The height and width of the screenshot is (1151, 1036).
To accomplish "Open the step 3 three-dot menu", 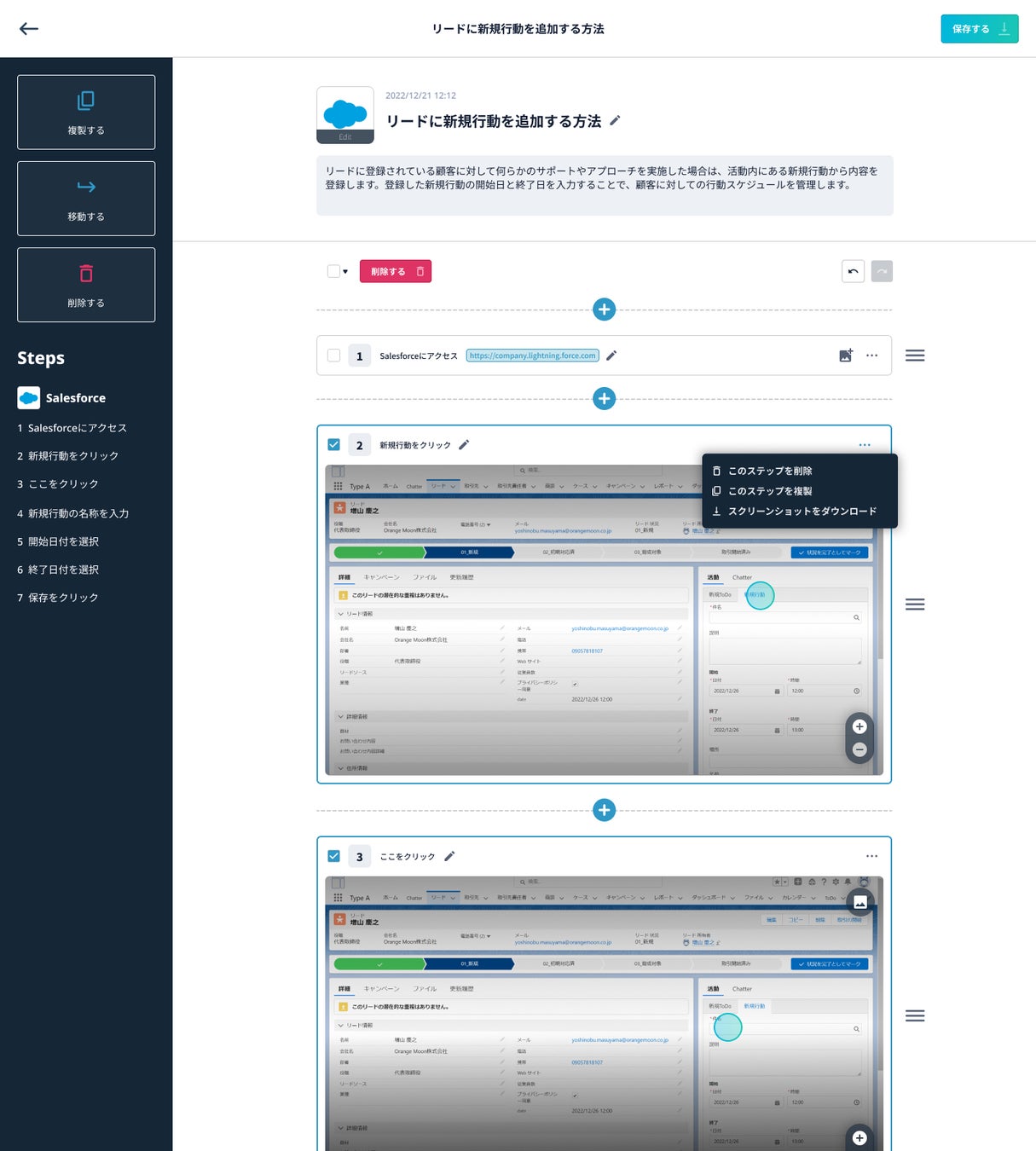I will pos(871,856).
